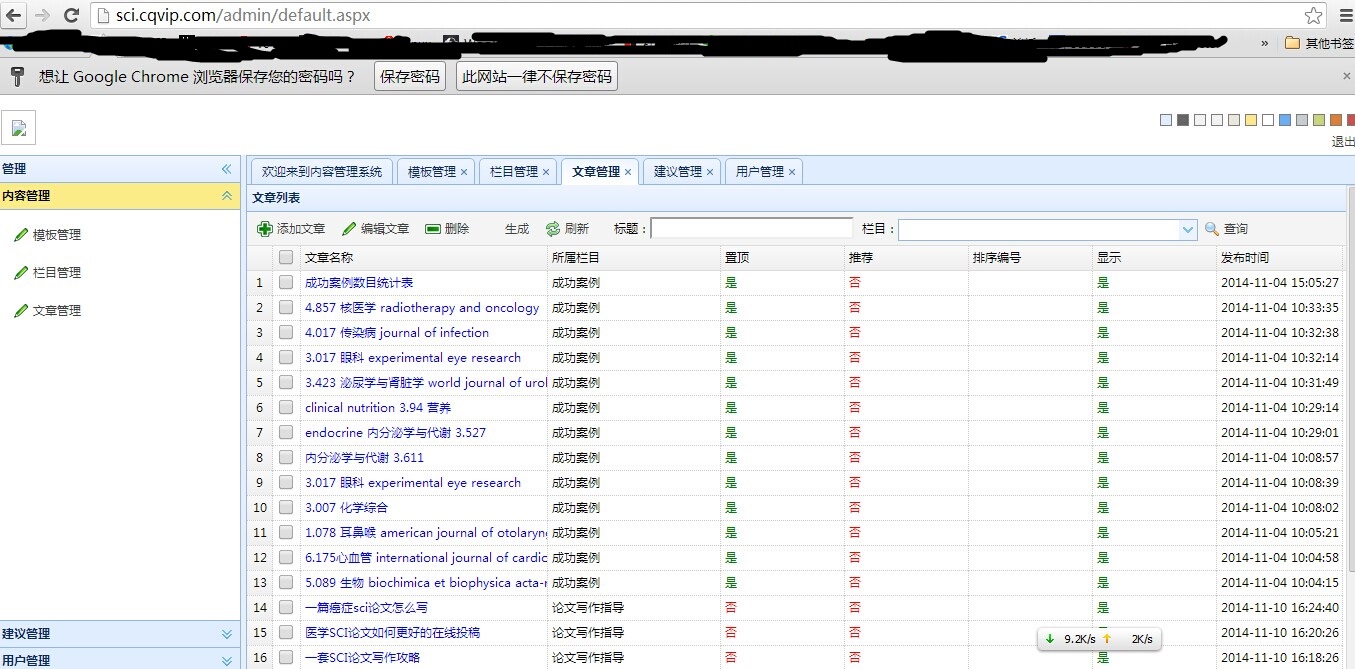
Task: Click the 此网站一律不保存密码 button
Action: [x=536, y=76]
